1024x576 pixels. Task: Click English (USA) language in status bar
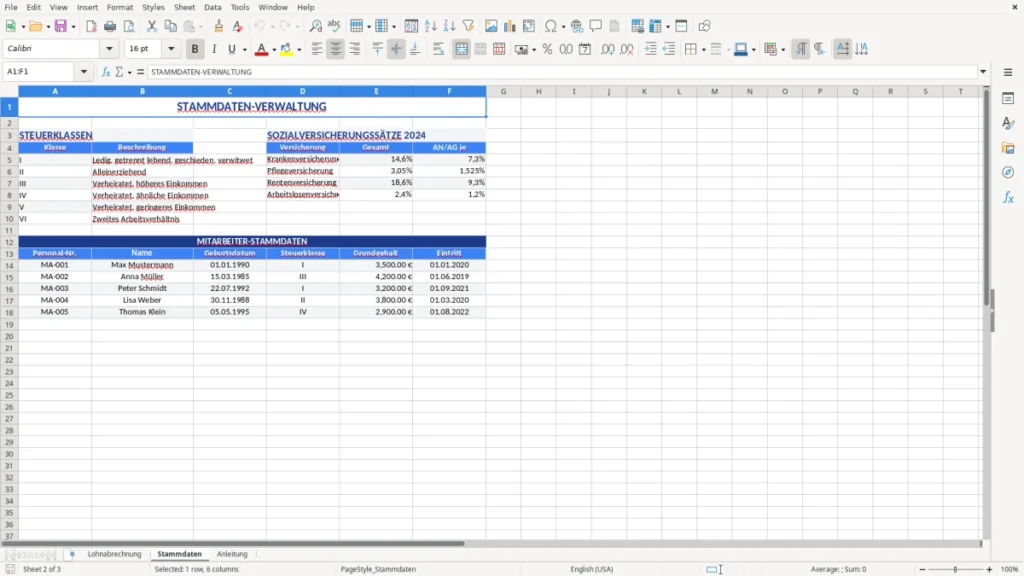pos(591,569)
